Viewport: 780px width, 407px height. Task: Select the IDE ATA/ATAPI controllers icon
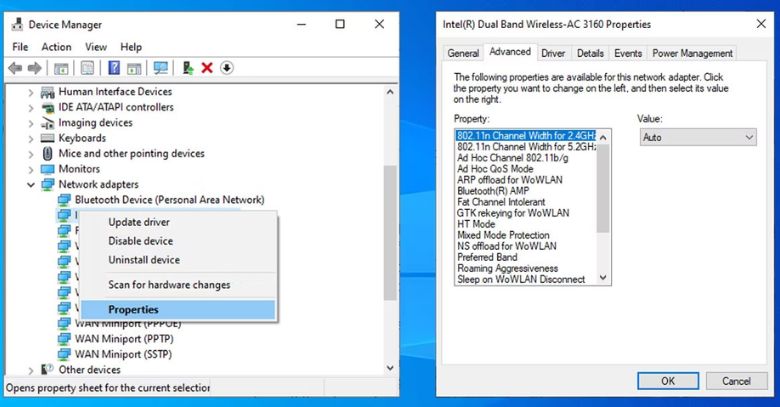click(x=48, y=107)
